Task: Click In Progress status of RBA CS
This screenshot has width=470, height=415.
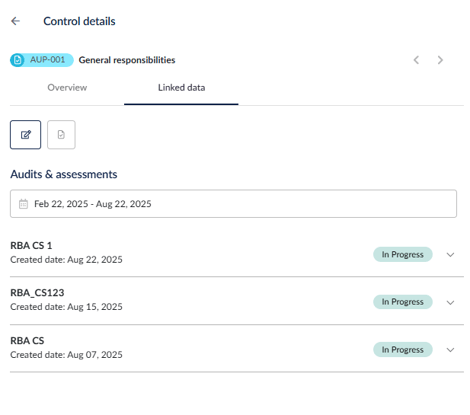Action: pyautogui.click(x=403, y=350)
